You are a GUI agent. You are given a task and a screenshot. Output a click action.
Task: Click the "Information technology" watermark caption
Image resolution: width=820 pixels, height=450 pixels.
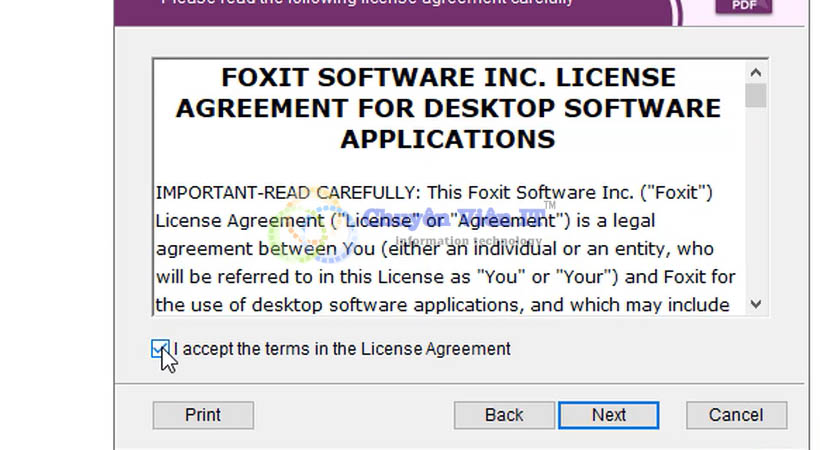470,241
